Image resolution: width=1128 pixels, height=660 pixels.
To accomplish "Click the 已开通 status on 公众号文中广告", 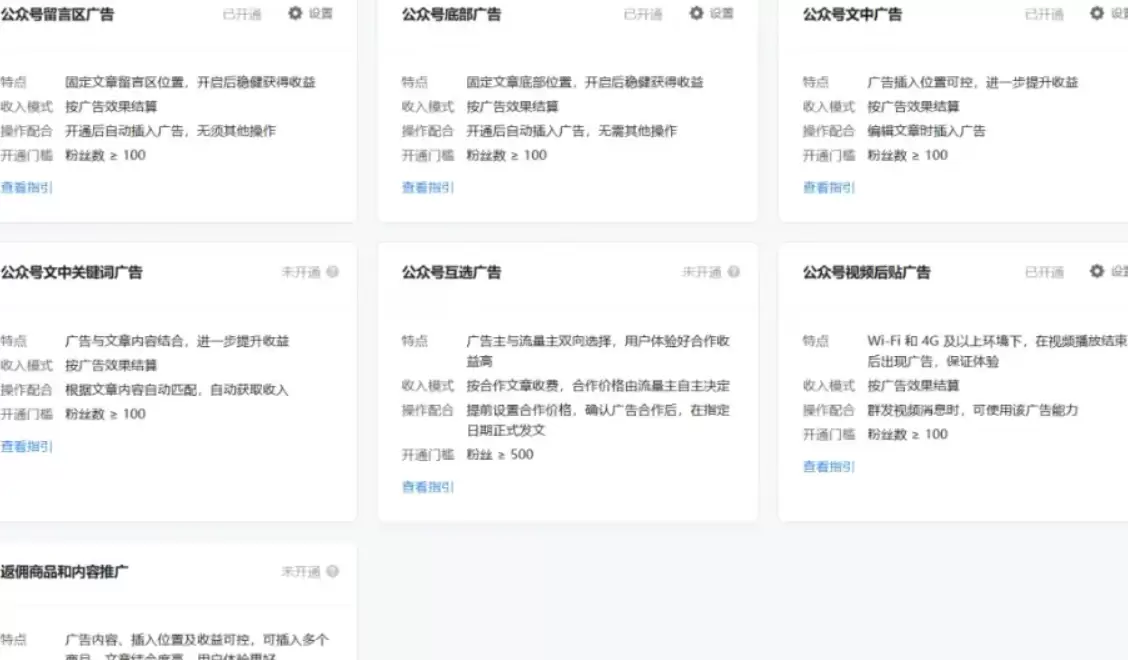I will click(x=1043, y=14).
